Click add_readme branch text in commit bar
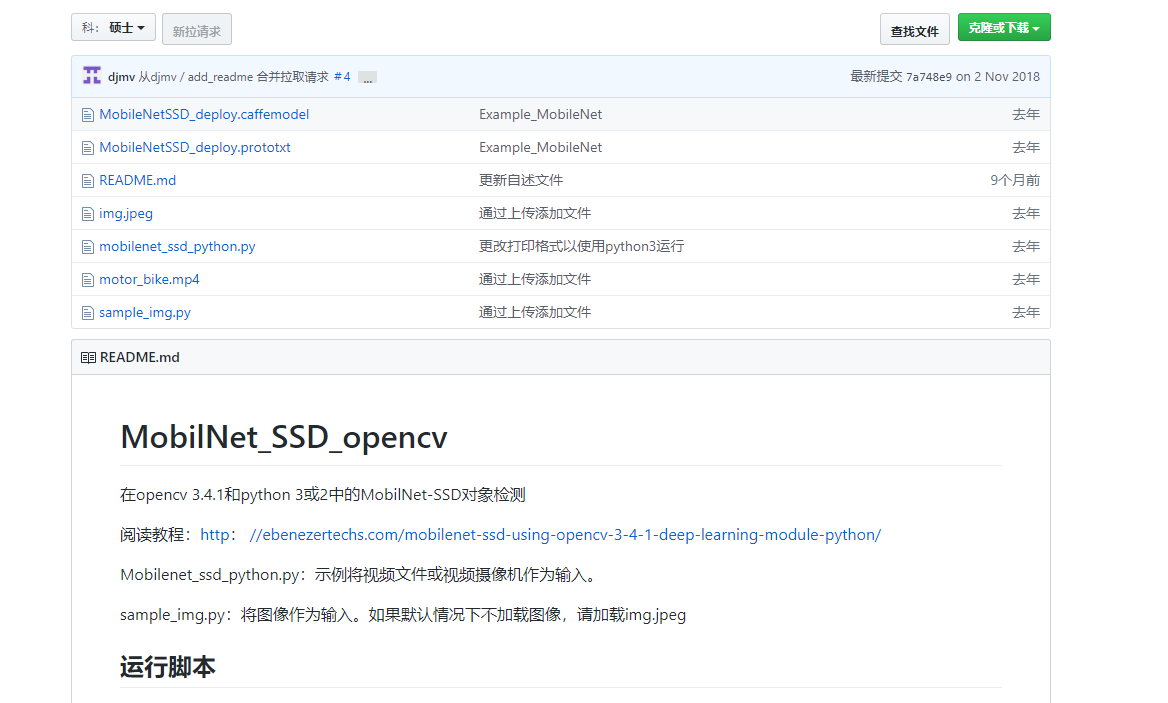This screenshot has height=703, width=1168. coord(220,77)
